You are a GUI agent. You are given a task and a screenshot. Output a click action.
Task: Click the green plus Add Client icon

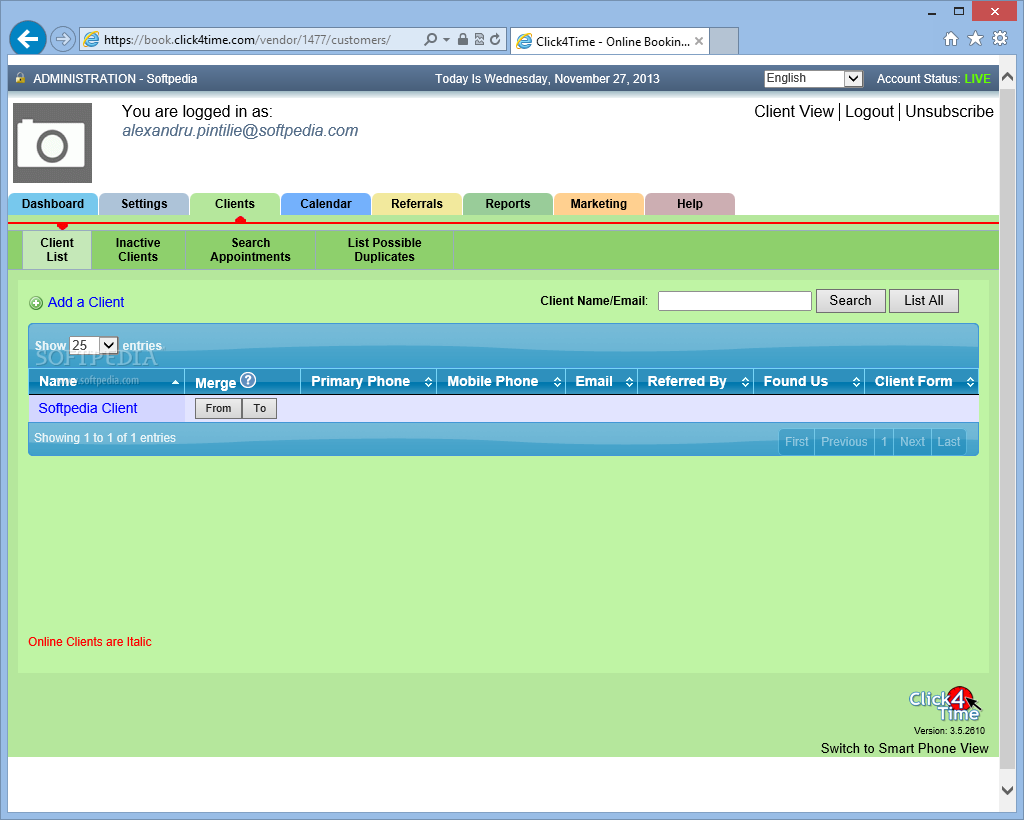[x=36, y=303]
